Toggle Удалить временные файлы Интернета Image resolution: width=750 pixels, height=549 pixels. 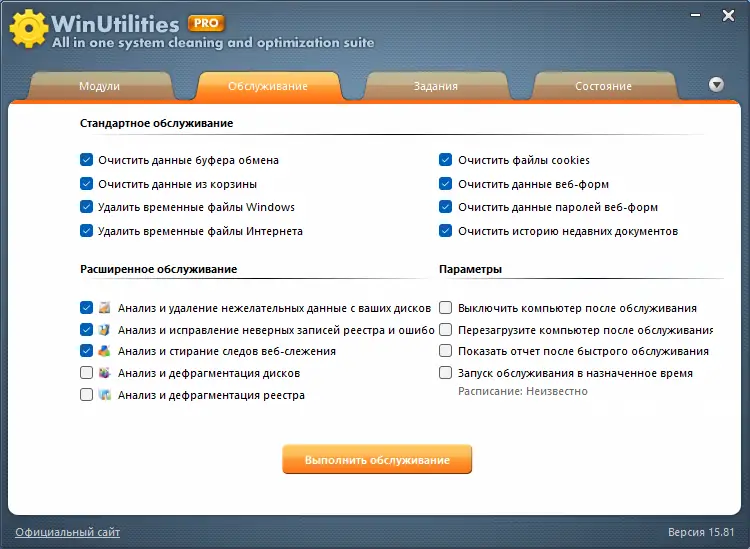pyautogui.click(x=86, y=231)
